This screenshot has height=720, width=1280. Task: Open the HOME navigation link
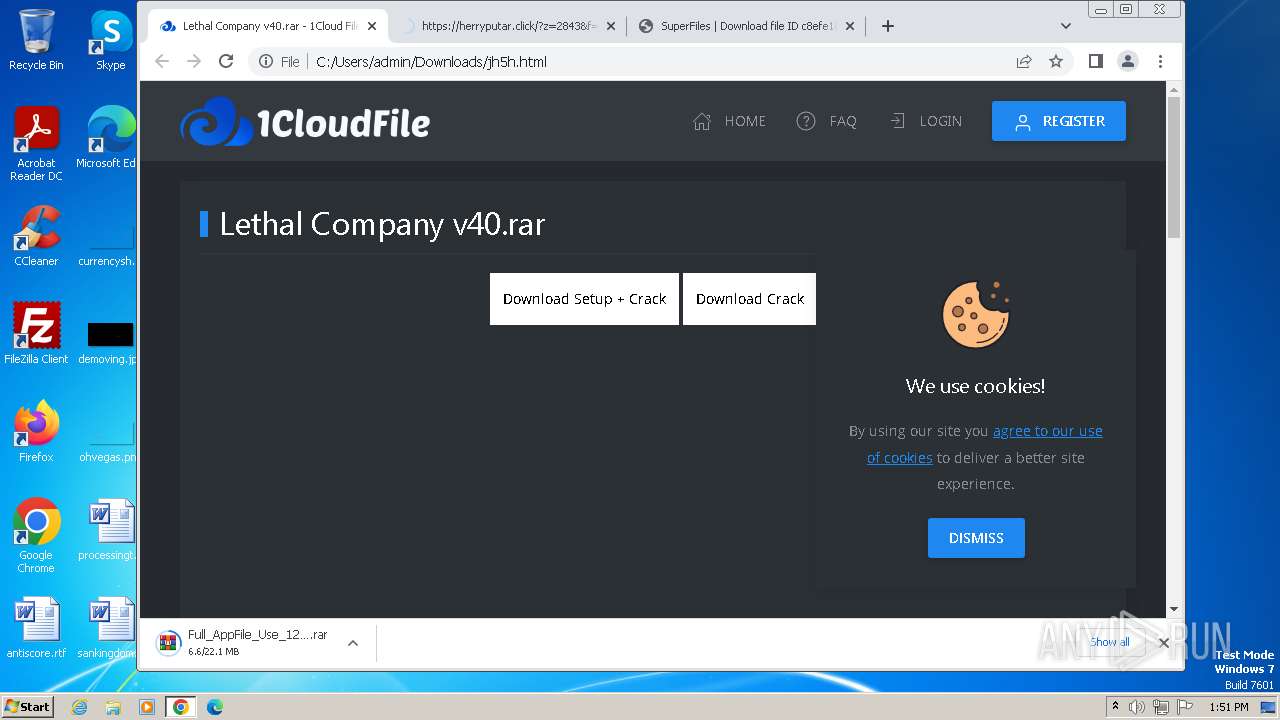pyautogui.click(x=729, y=121)
